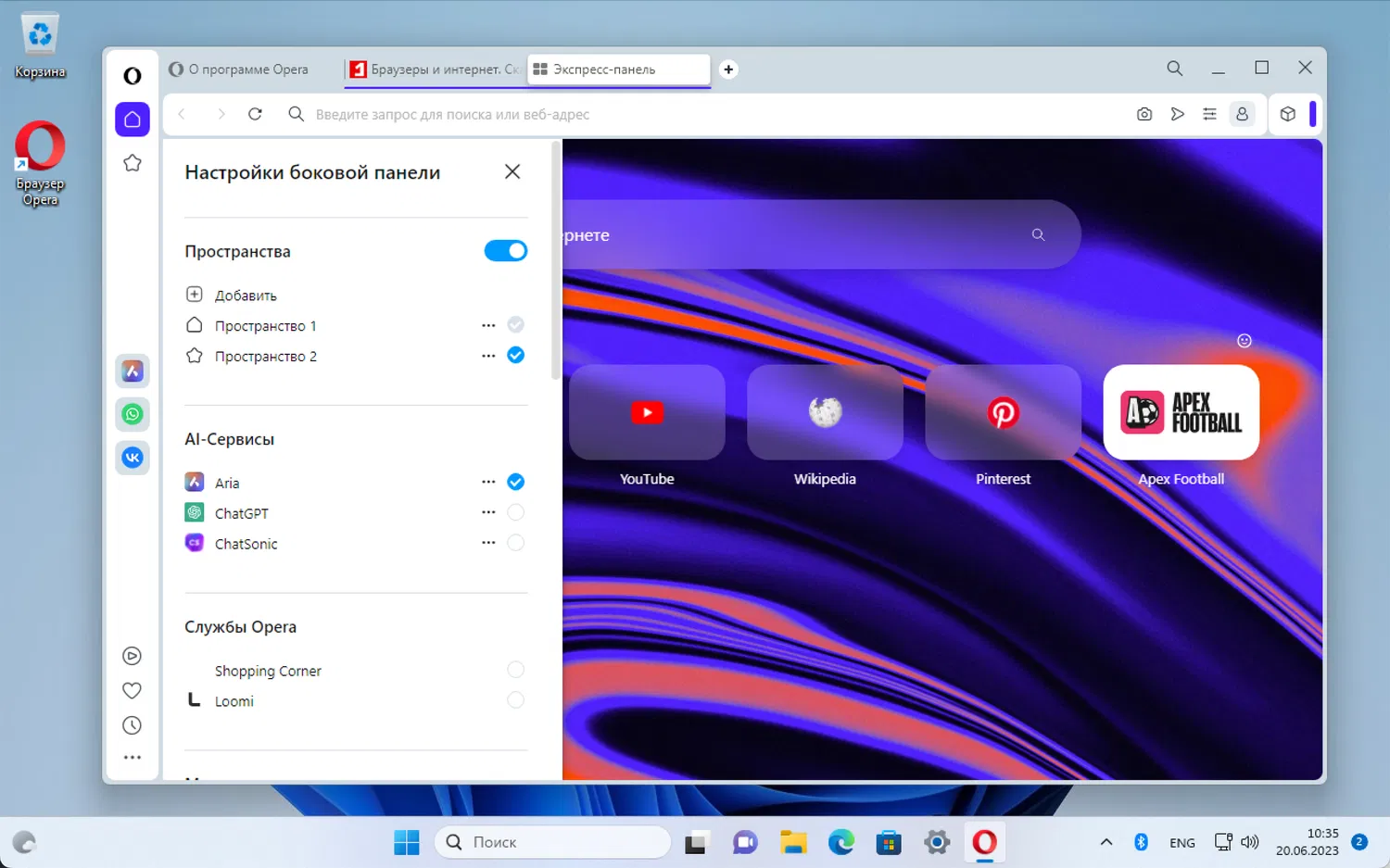Open a new tab with plus button
Screen dimensions: 1390x868
coord(728,69)
